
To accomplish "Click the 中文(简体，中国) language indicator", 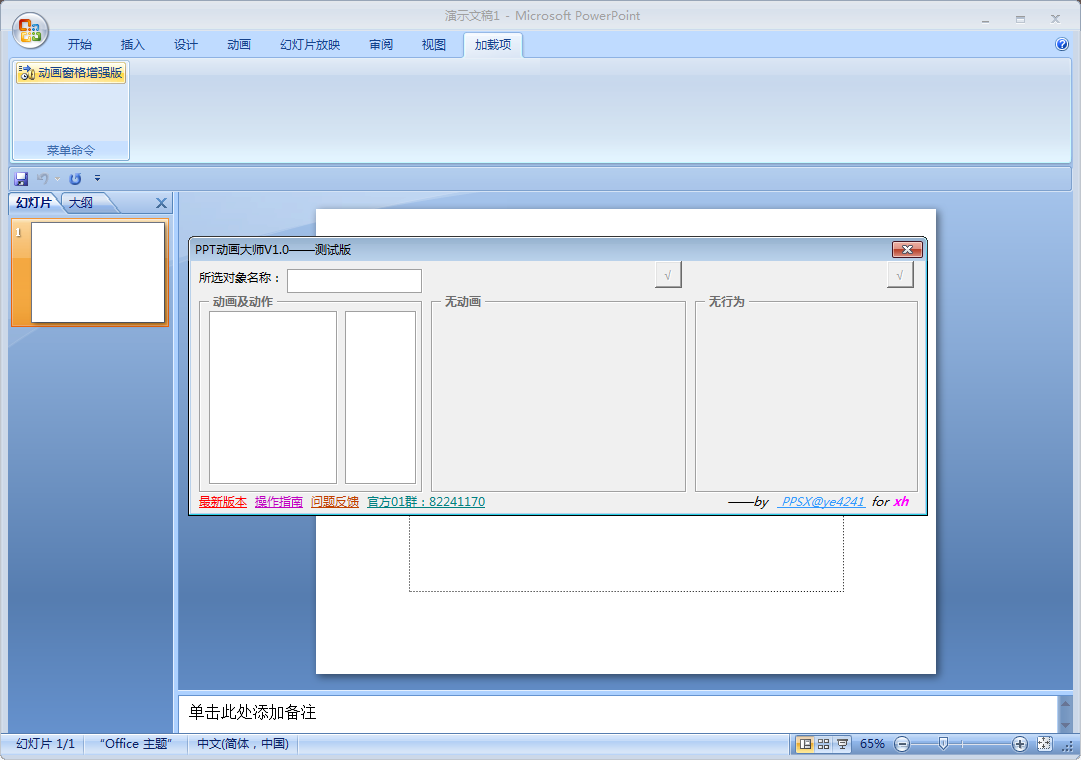I will click(x=243, y=744).
